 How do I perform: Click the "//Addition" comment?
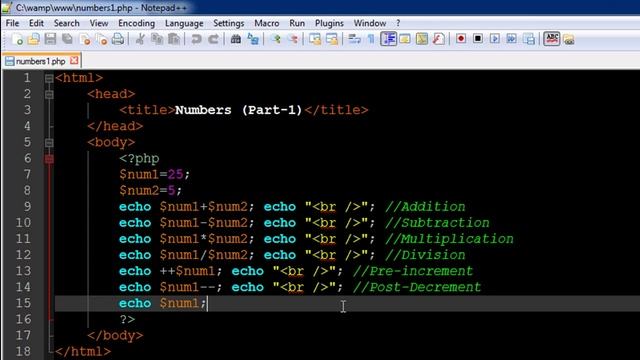425,207
